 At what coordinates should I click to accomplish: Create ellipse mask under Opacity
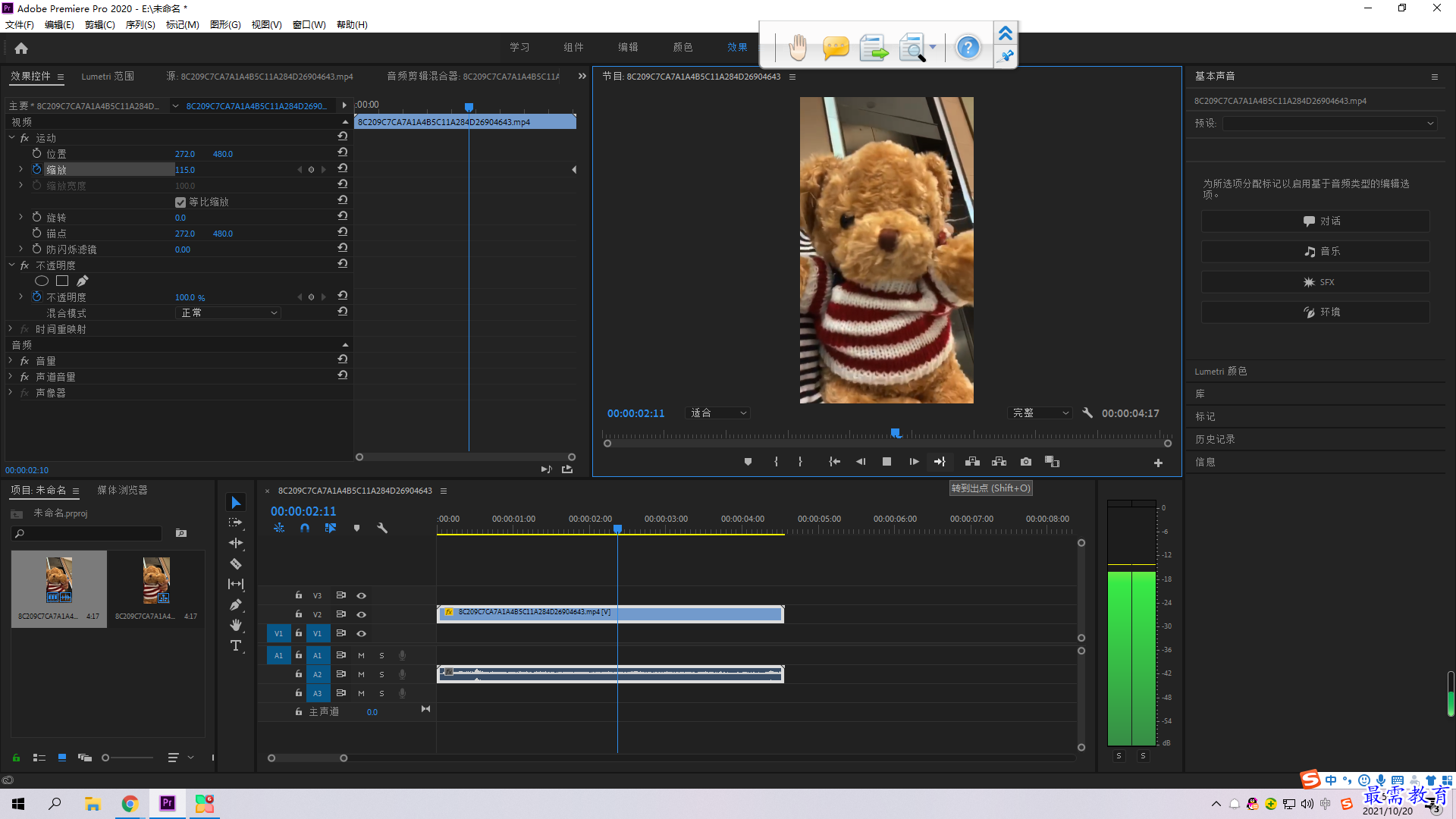(x=42, y=281)
